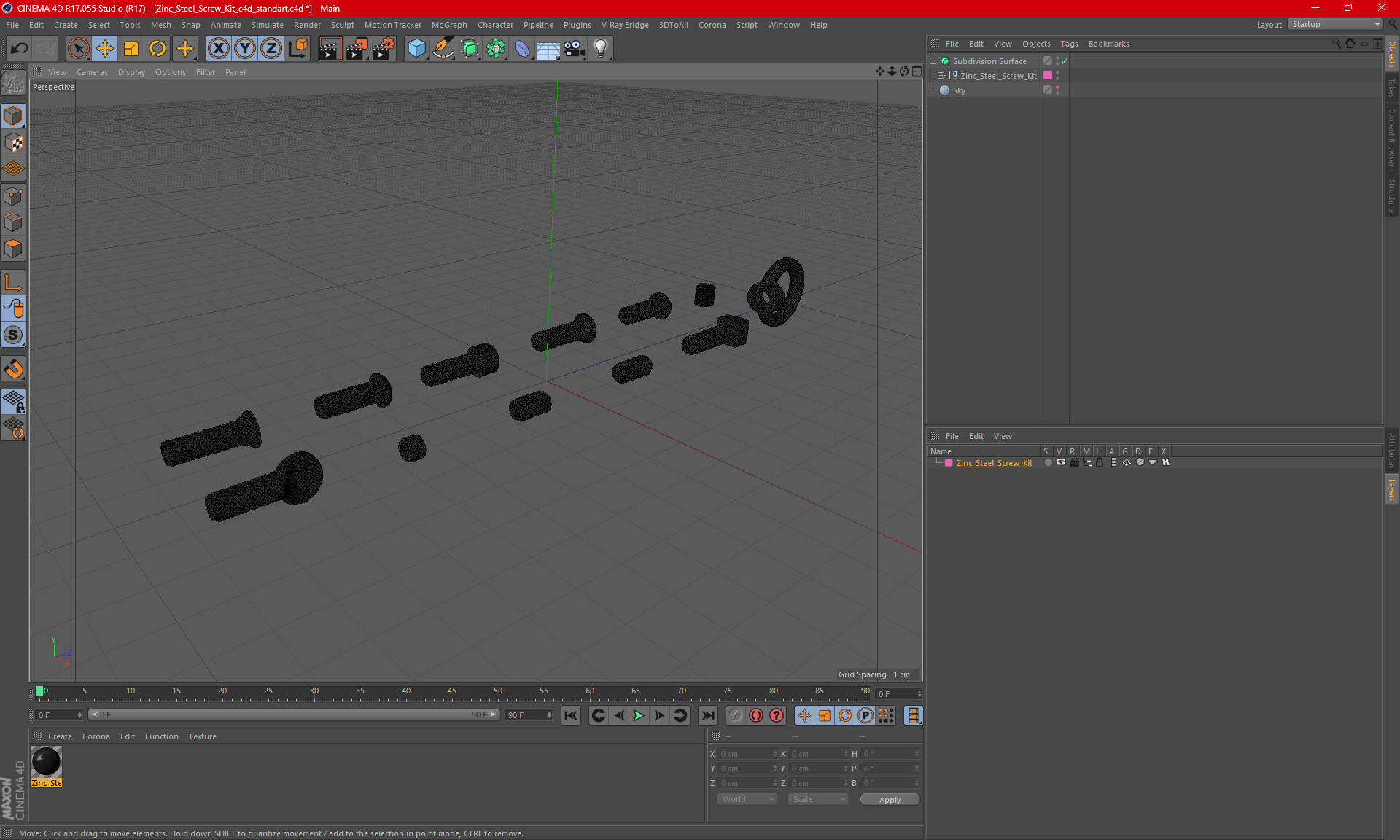Select the Sky object
Image resolution: width=1400 pixels, height=840 pixels.
click(x=959, y=90)
